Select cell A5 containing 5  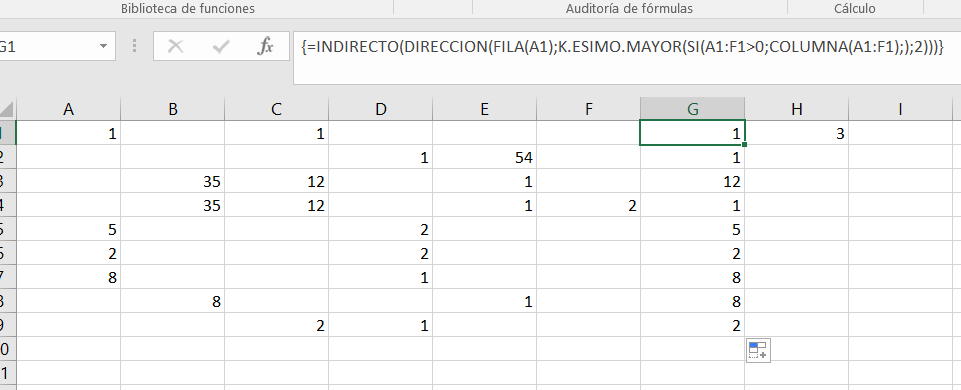coord(69,229)
